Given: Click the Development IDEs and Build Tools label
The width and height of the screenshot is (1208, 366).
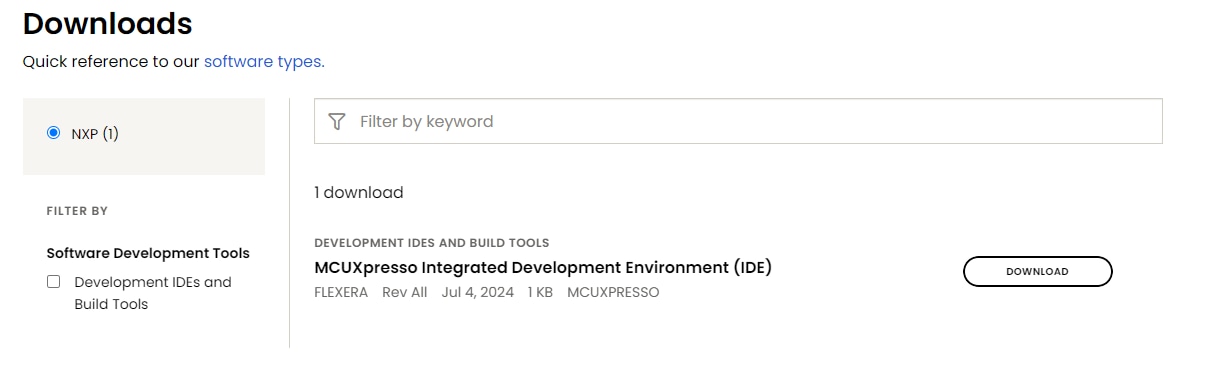Looking at the screenshot, I should point(153,293).
